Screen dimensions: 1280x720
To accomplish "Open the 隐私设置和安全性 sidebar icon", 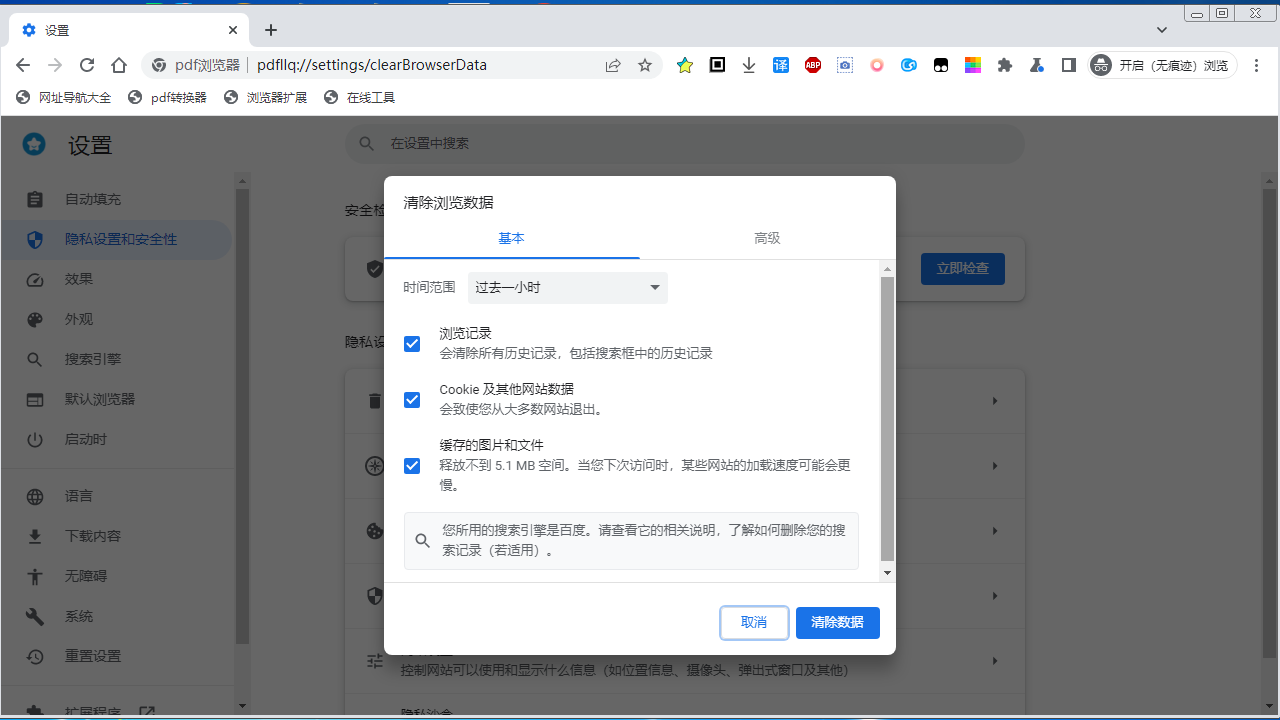I will 34,239.
